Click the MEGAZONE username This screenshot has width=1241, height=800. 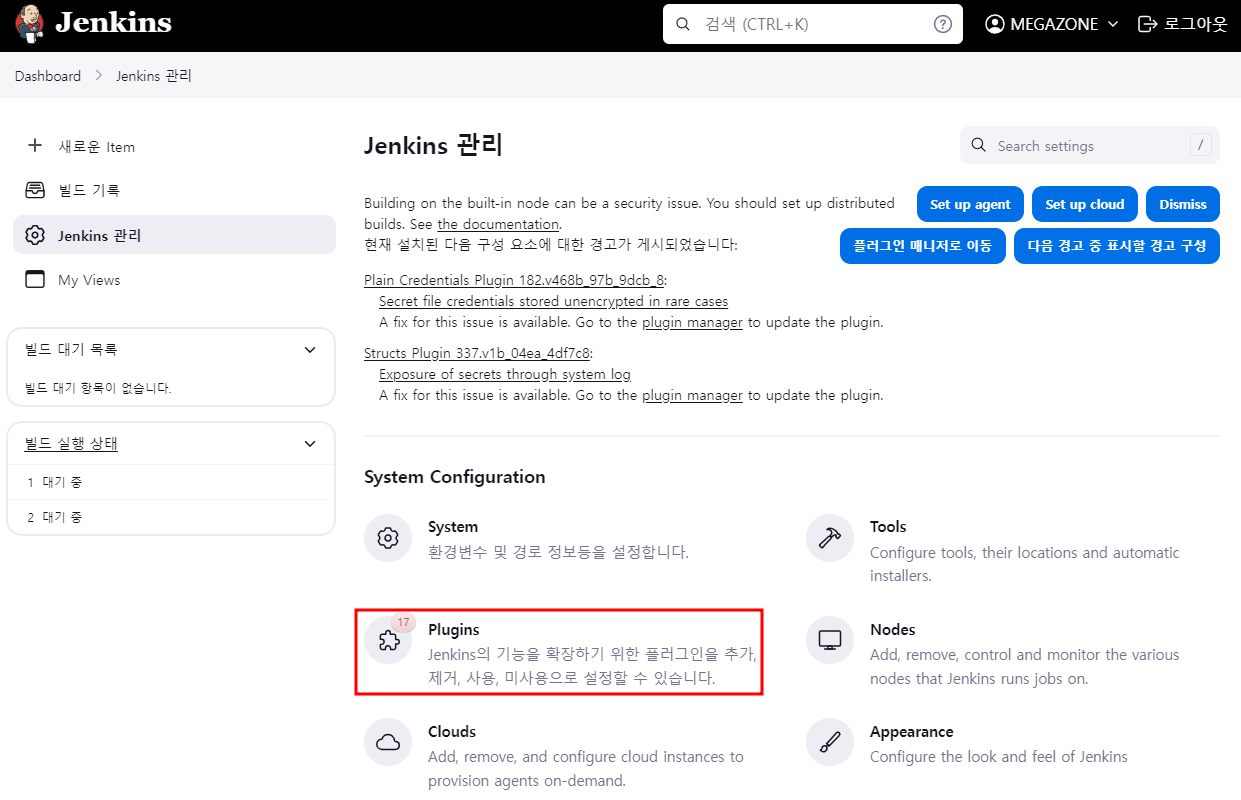tap(1054, 24)
